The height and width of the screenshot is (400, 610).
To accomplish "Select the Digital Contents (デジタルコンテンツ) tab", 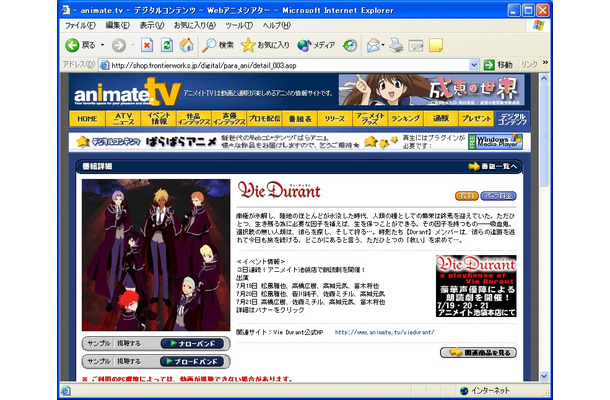I will click(x=512, y=119).
